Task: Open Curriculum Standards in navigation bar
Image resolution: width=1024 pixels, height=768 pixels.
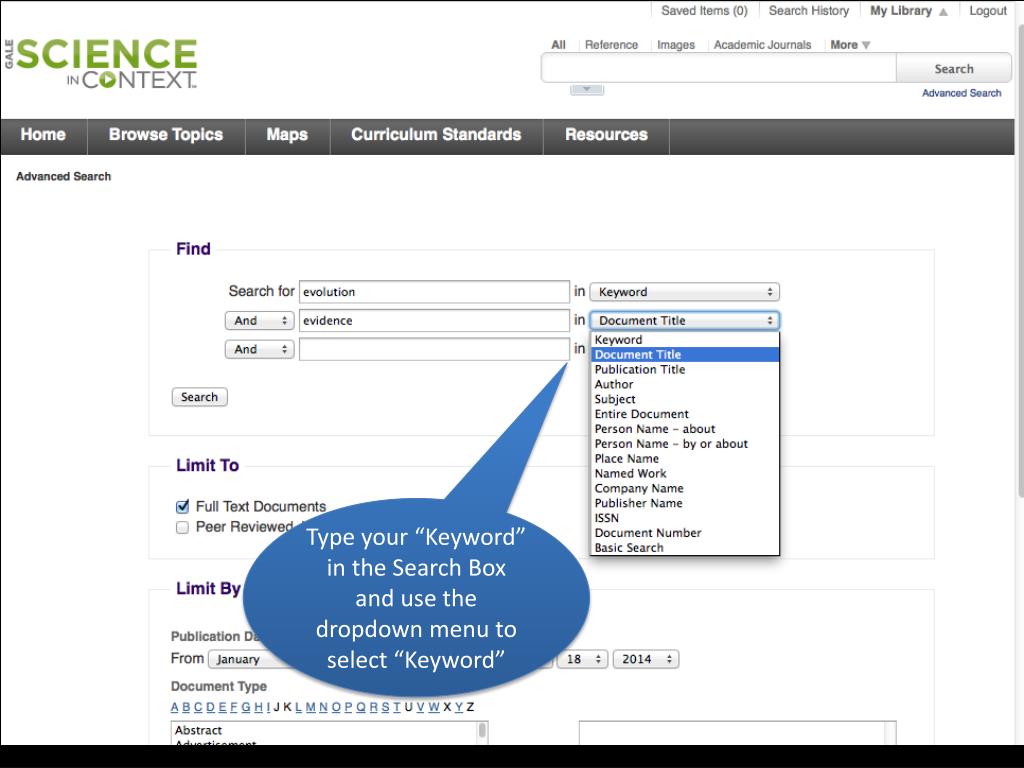Action: click(436, 135)
